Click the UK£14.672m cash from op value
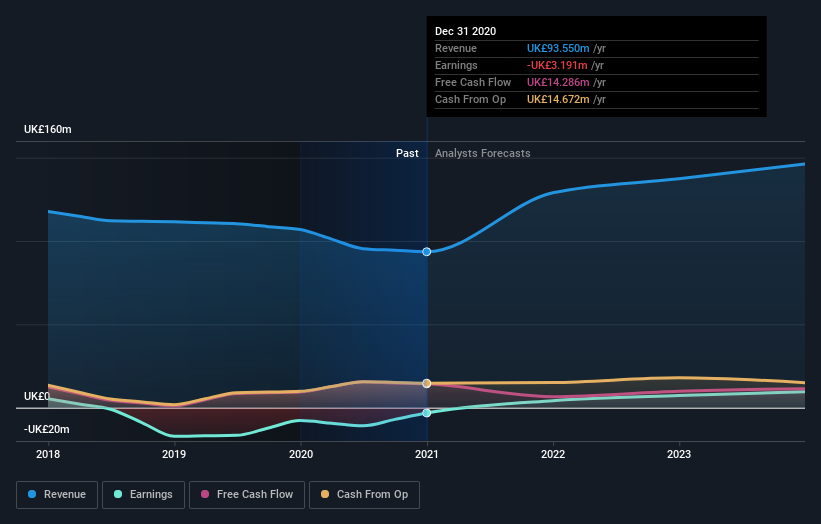 pos(558,99)
